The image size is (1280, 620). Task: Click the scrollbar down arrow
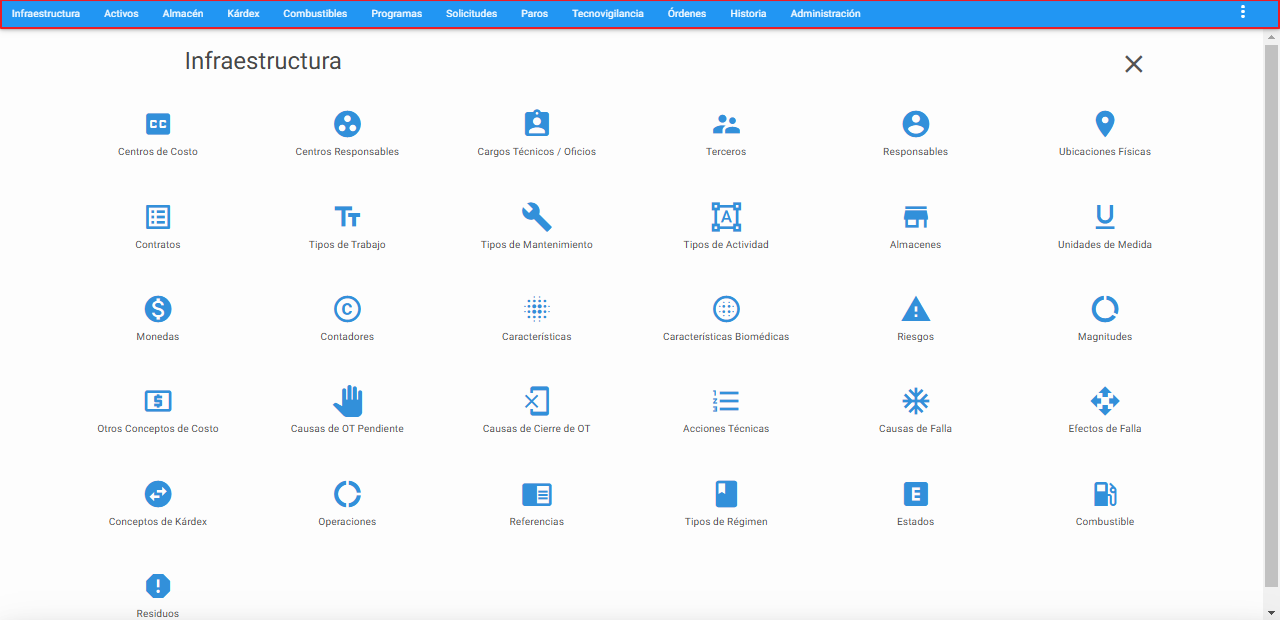coord(1271,612)
